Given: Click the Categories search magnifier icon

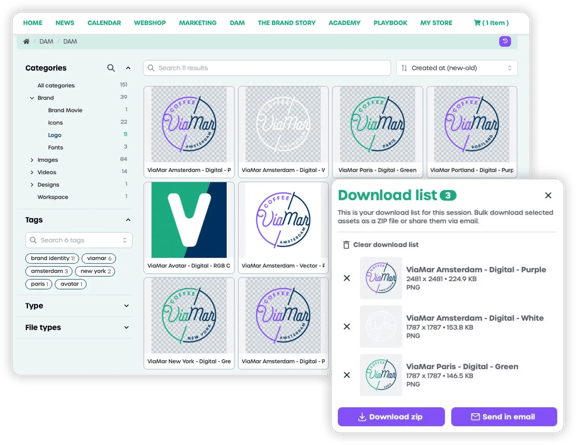Looking at the screenshot, I should [x=111, y=68].
